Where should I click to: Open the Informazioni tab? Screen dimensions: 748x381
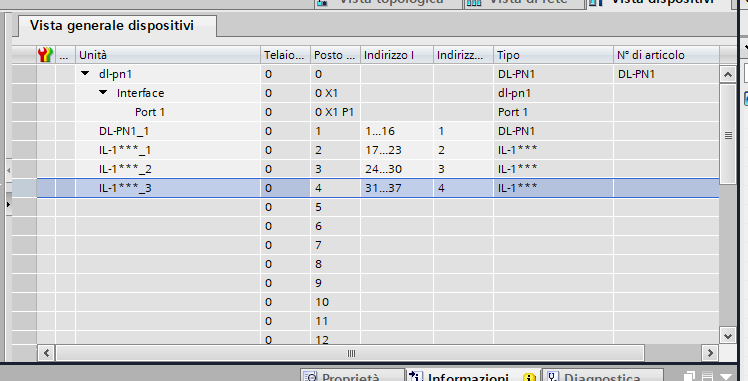[x=472, y=375]
